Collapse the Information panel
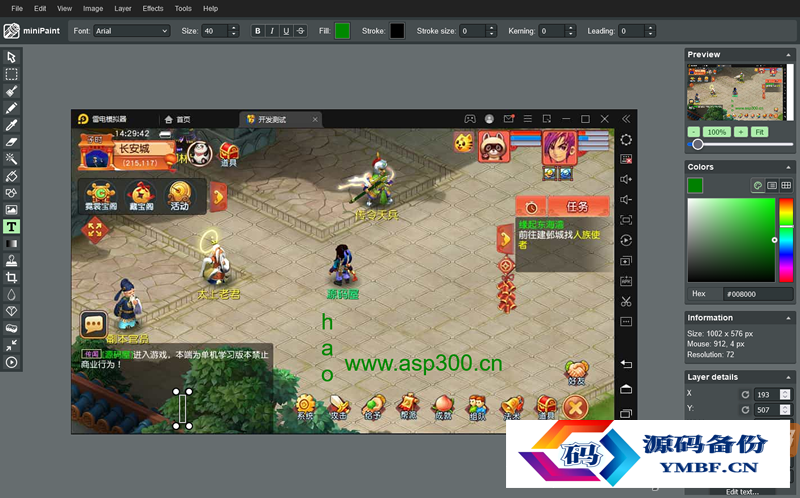The image size is (800, 498). 788,318
